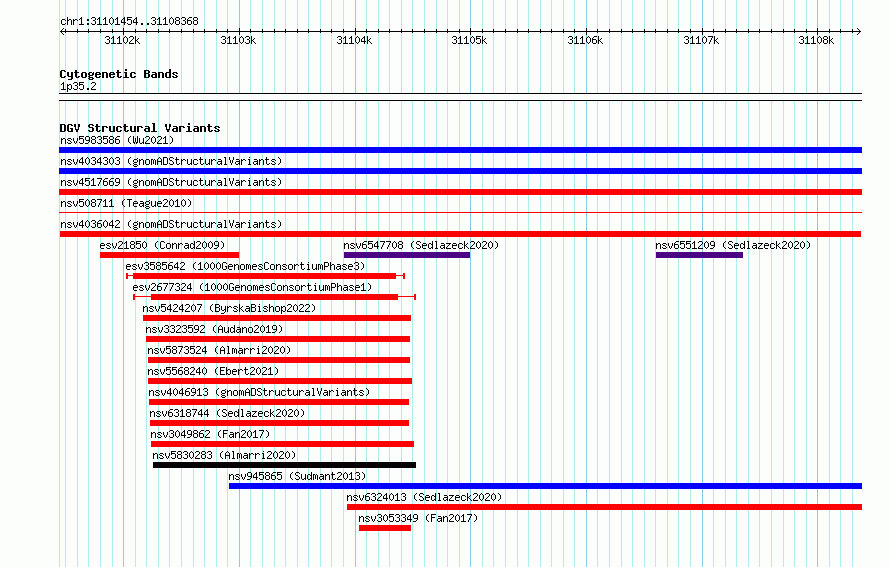The width and height of the screenshot is (890, 567).
Task: Open nsv6547708 (Sedlazeck2020) label
Action: tap(421, 245)
